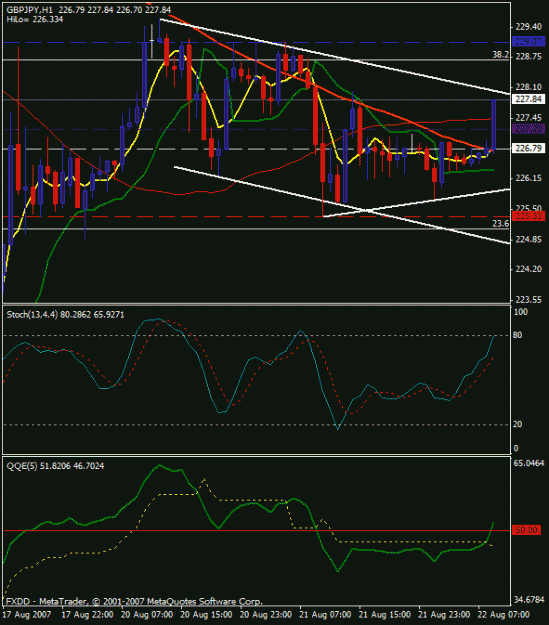Click the 224.85 price axis value
This screenshot has height=625, width=549.
[528, 239]
